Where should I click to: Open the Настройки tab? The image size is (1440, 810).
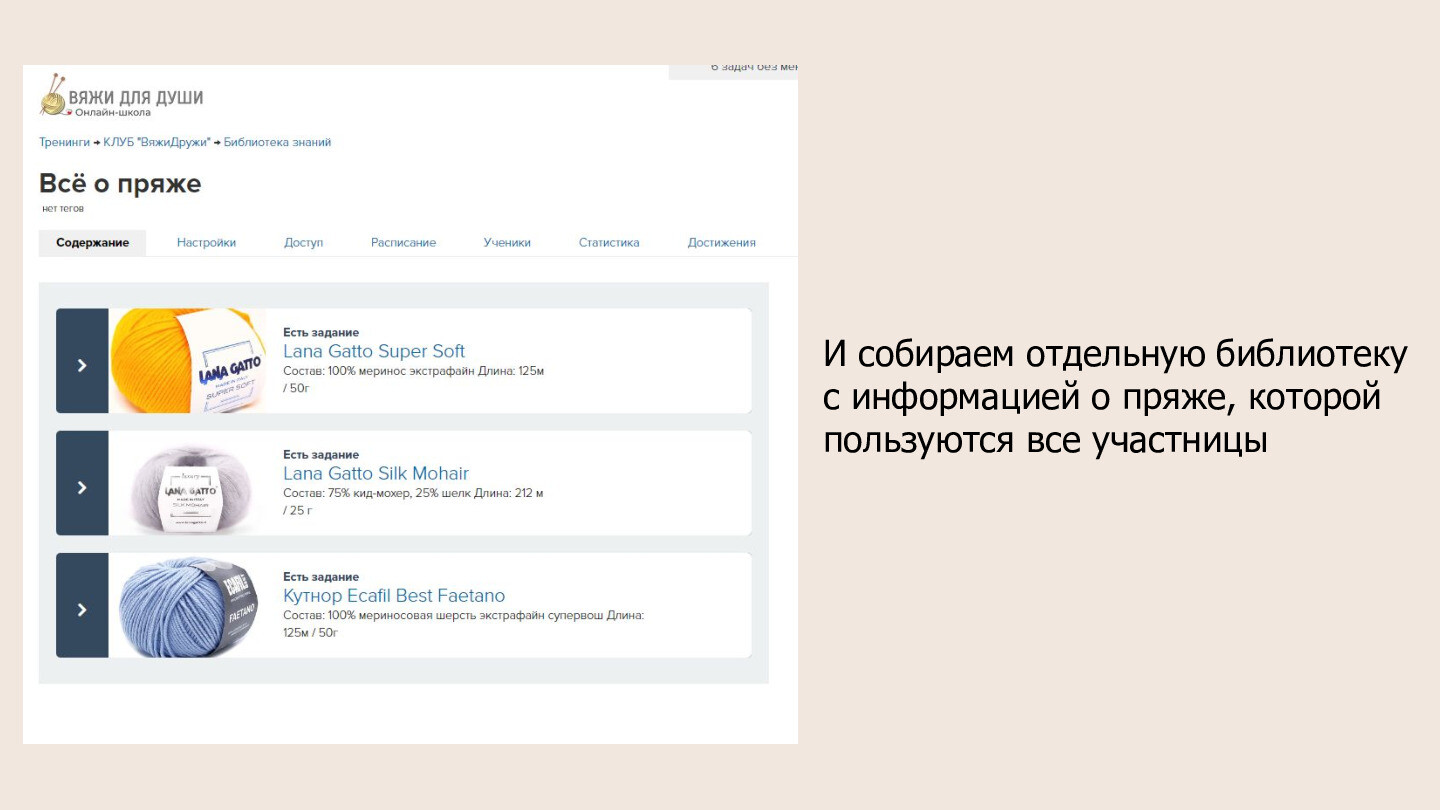pyautogui.click(x=206, y=243)
